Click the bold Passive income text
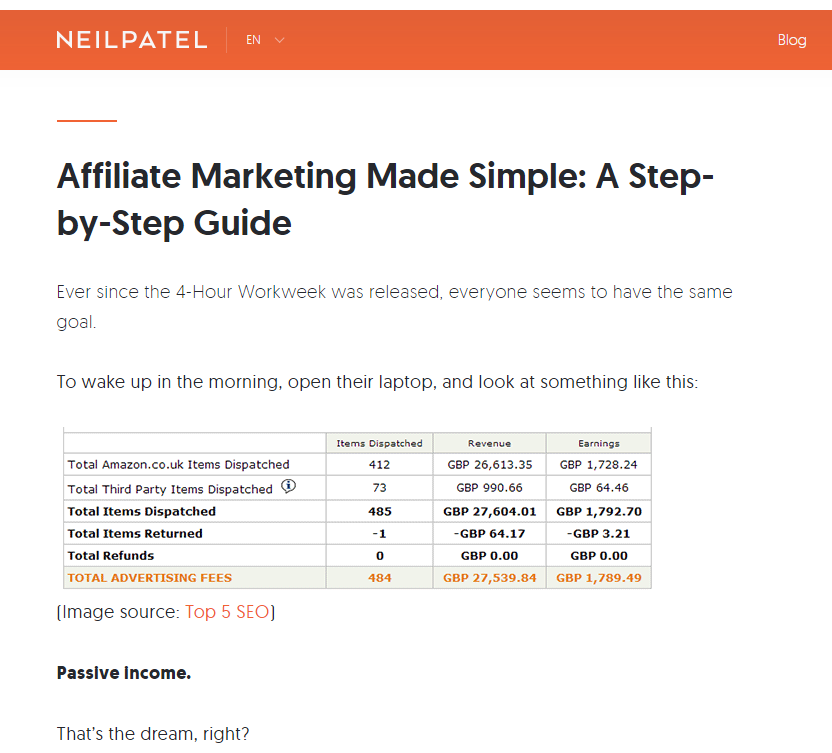832x753 pixels. coord(123,673)
